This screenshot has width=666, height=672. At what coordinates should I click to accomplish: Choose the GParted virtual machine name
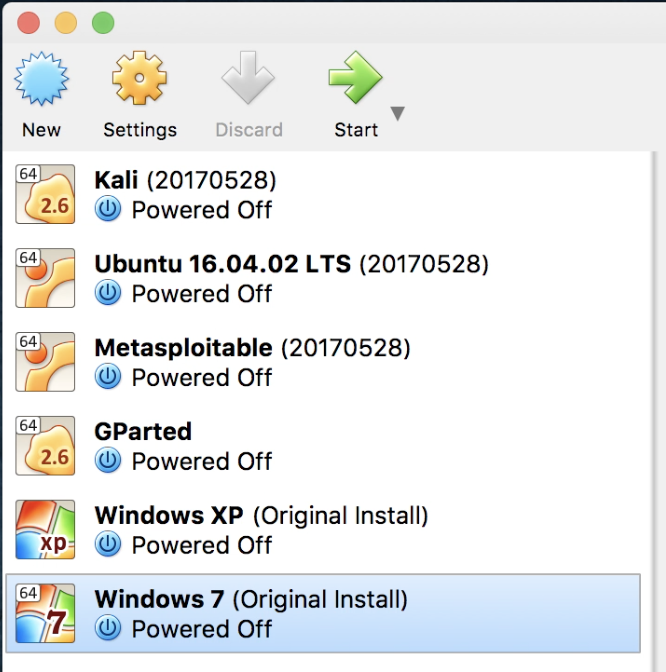143,432
